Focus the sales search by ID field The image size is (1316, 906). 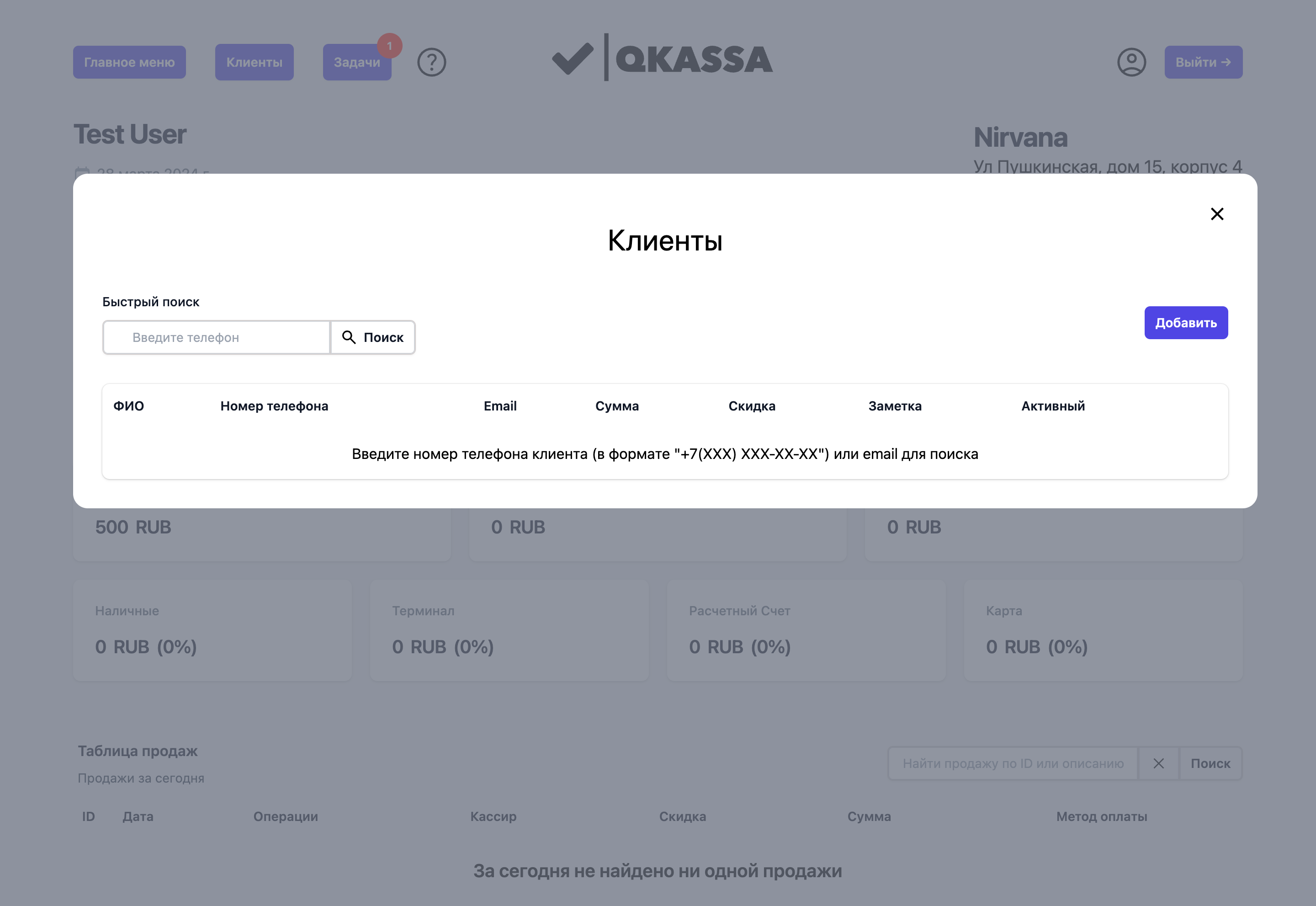[1013, 763]
